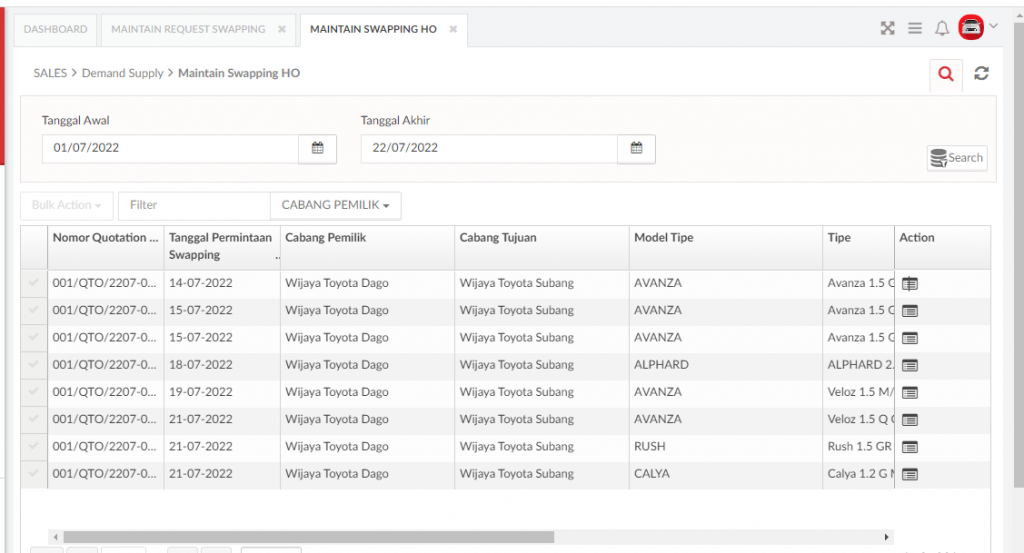The height and width of the screenshot is (553, 1024).
Task: Click the horizontal table scrollbar thumb
Action: [308, 537]
